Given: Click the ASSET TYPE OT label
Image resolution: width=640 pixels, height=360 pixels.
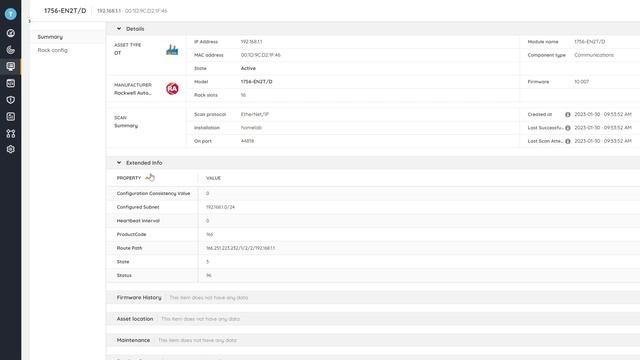Looking at the screenshot, I should [x=127, y=49].
